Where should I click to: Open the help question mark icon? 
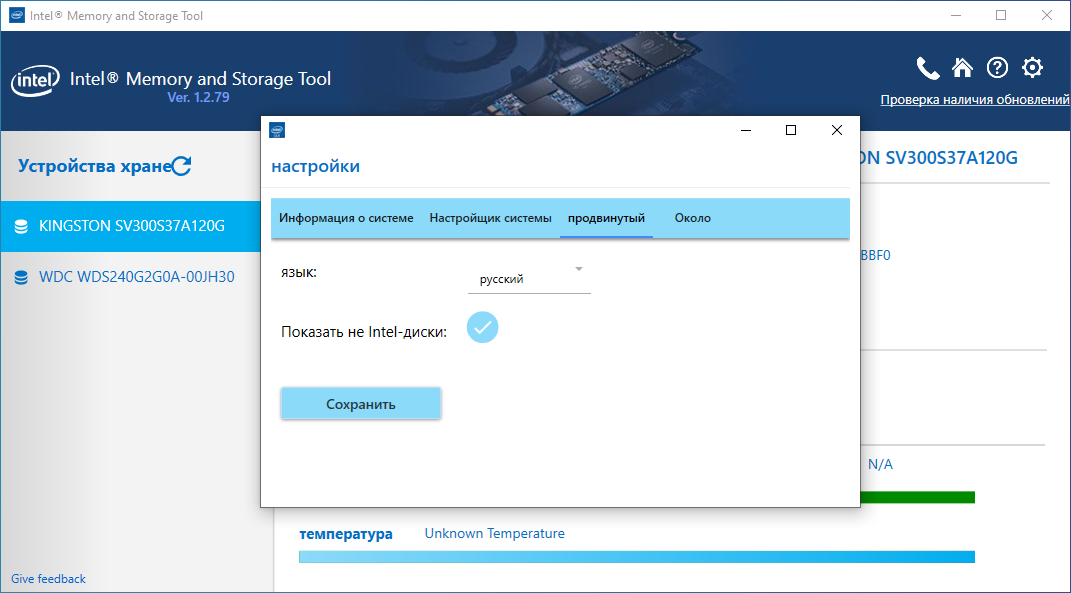[997, 68]
